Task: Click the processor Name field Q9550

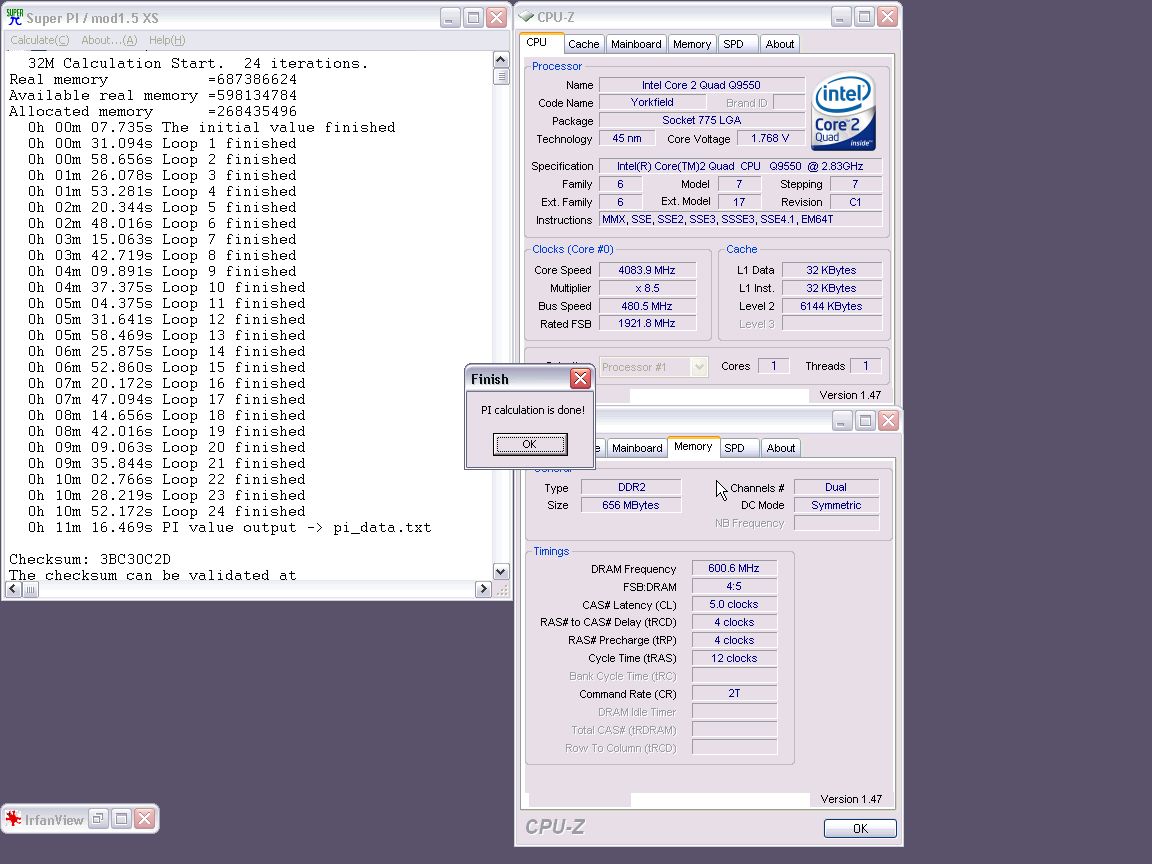Action: 702,85
